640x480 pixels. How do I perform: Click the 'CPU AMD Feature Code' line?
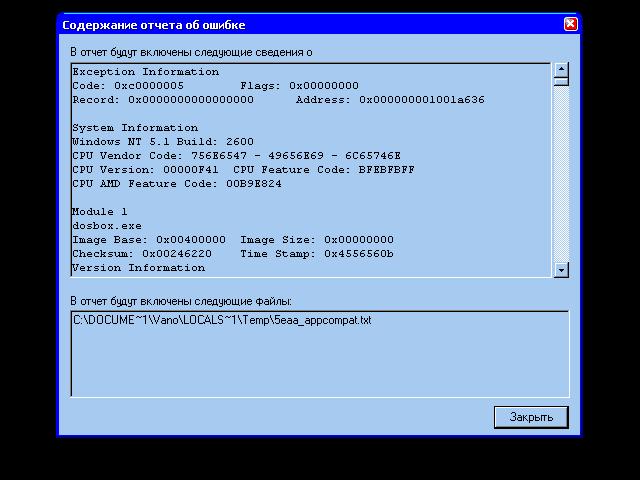176,184
